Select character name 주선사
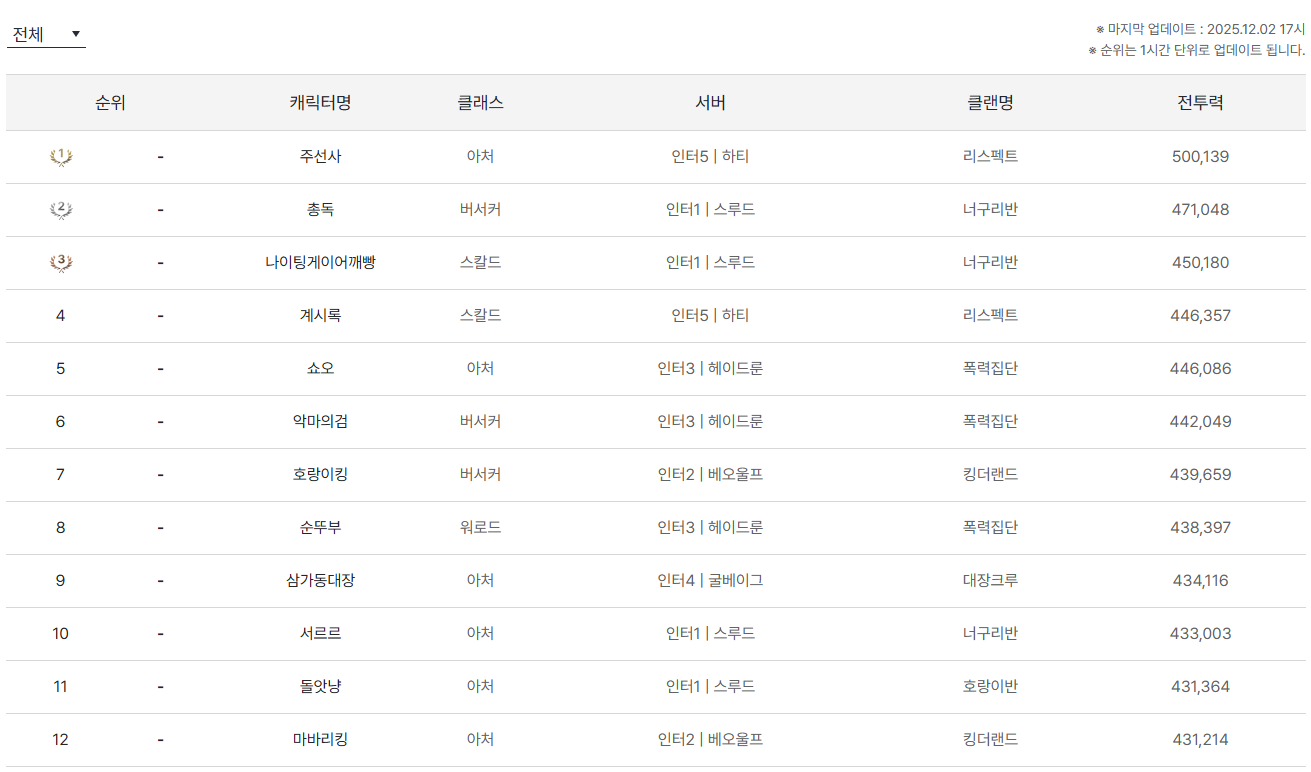The width and height of the screenshot is (1311, 772). point(320,157)
